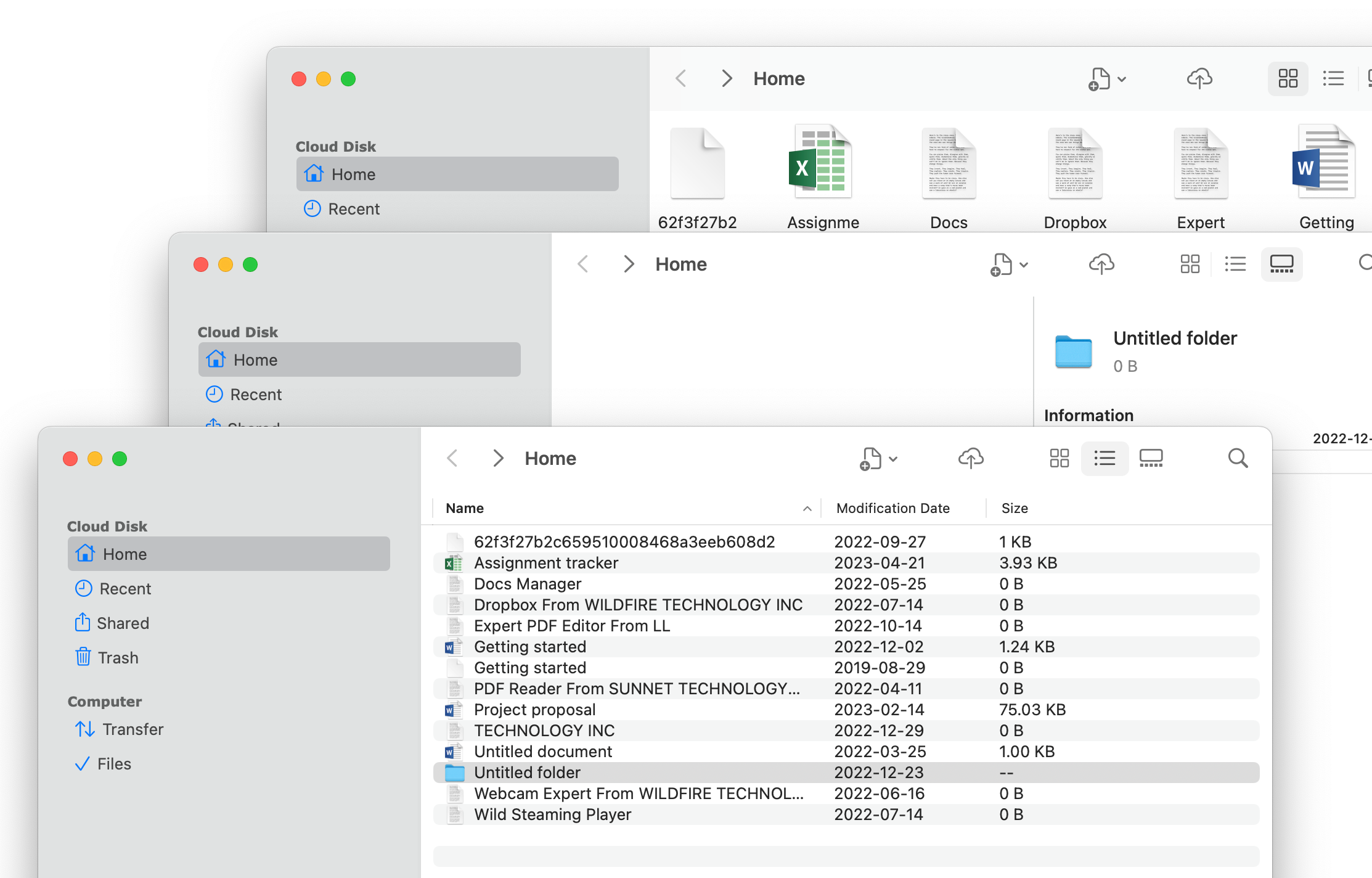Switch back window to icon grid view
This screenshot has width=1372, height=878.
click(1288, 78)
